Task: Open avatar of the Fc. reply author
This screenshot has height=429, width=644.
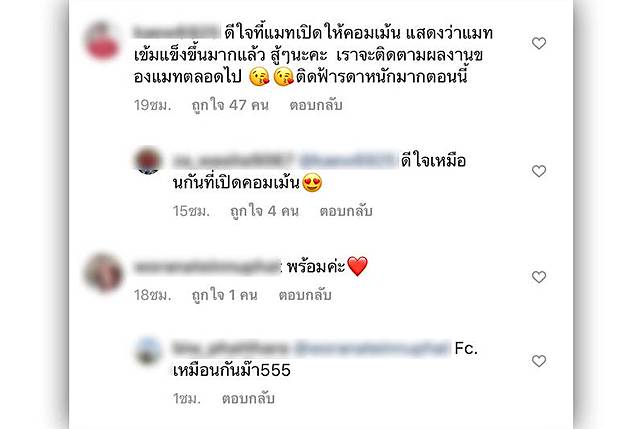Action: click(148, 351)
